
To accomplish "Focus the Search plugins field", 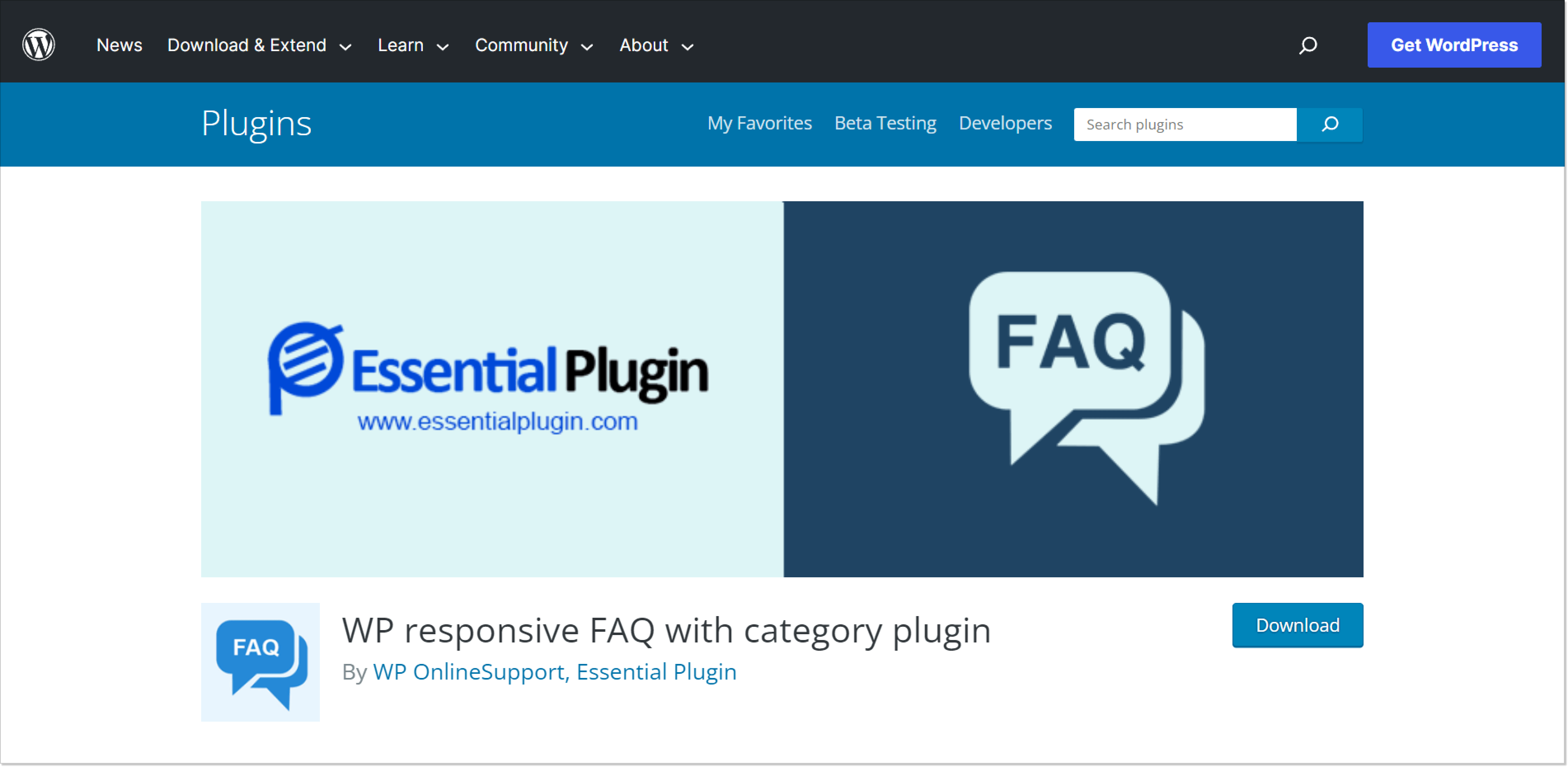I will (x=1185, y=124).
